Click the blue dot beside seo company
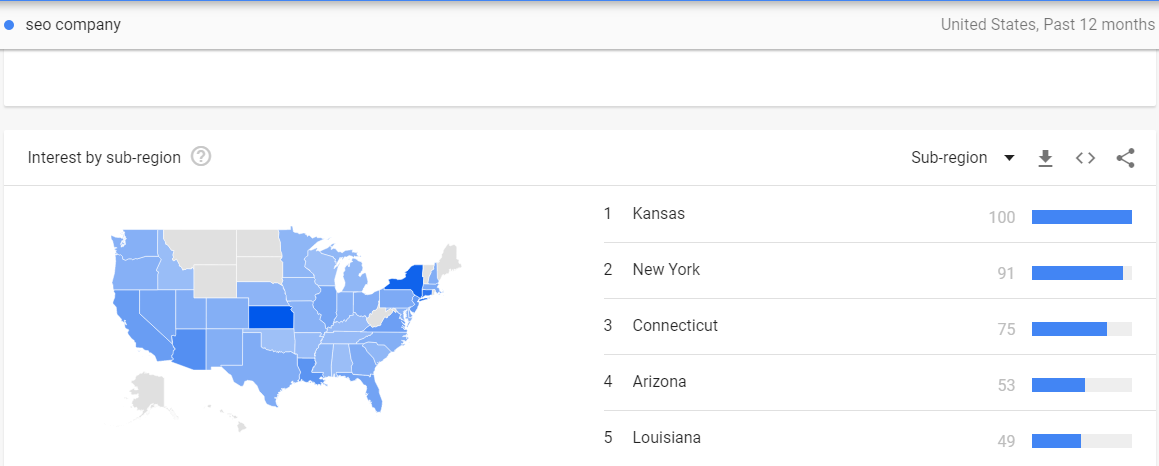This screenshot has width=1159, height=466. pyautogui.click(x=9, y=25)
